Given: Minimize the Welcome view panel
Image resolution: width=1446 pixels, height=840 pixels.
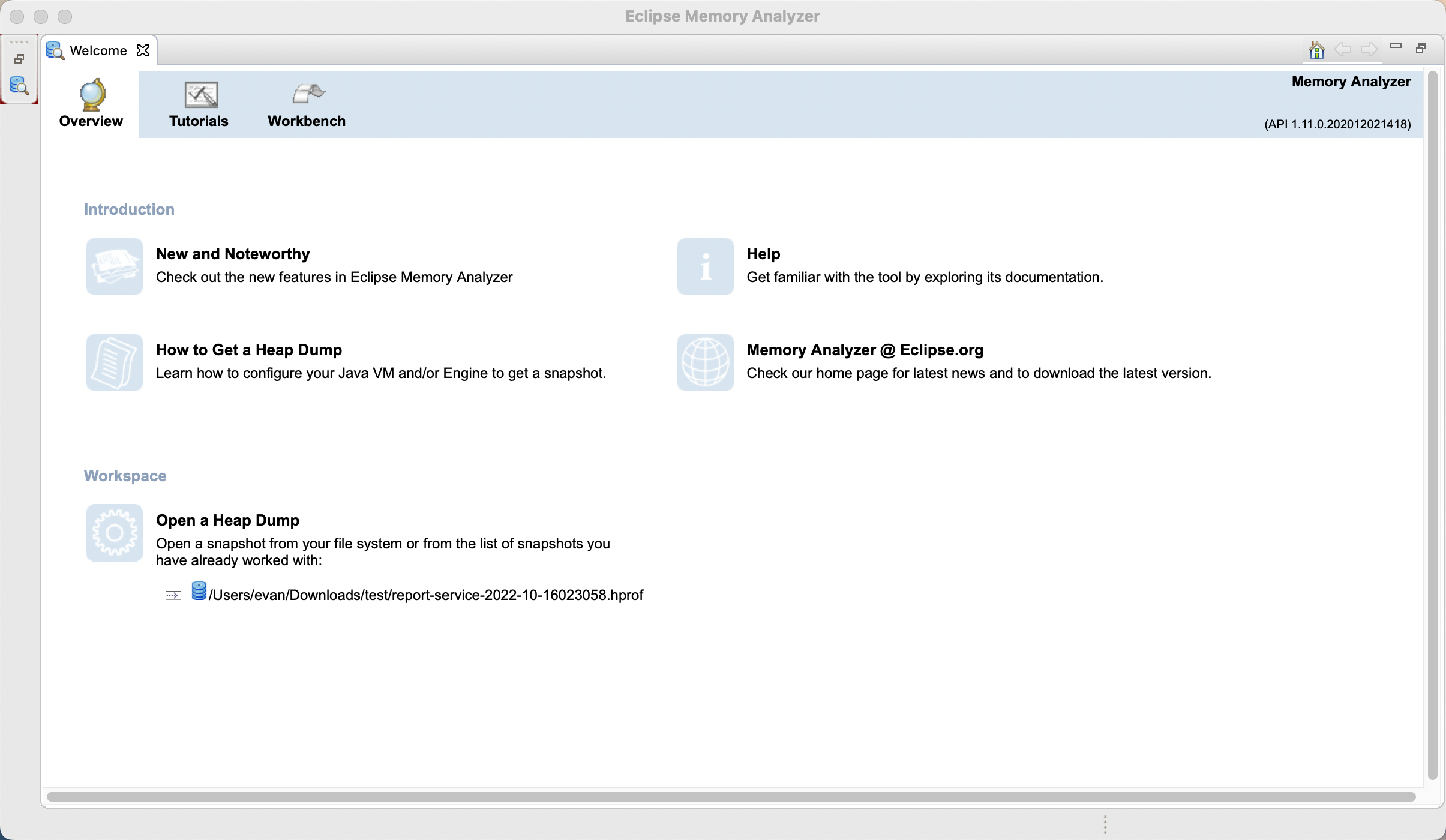Looking at the screenshot, I should click(x=1396, y=46).
